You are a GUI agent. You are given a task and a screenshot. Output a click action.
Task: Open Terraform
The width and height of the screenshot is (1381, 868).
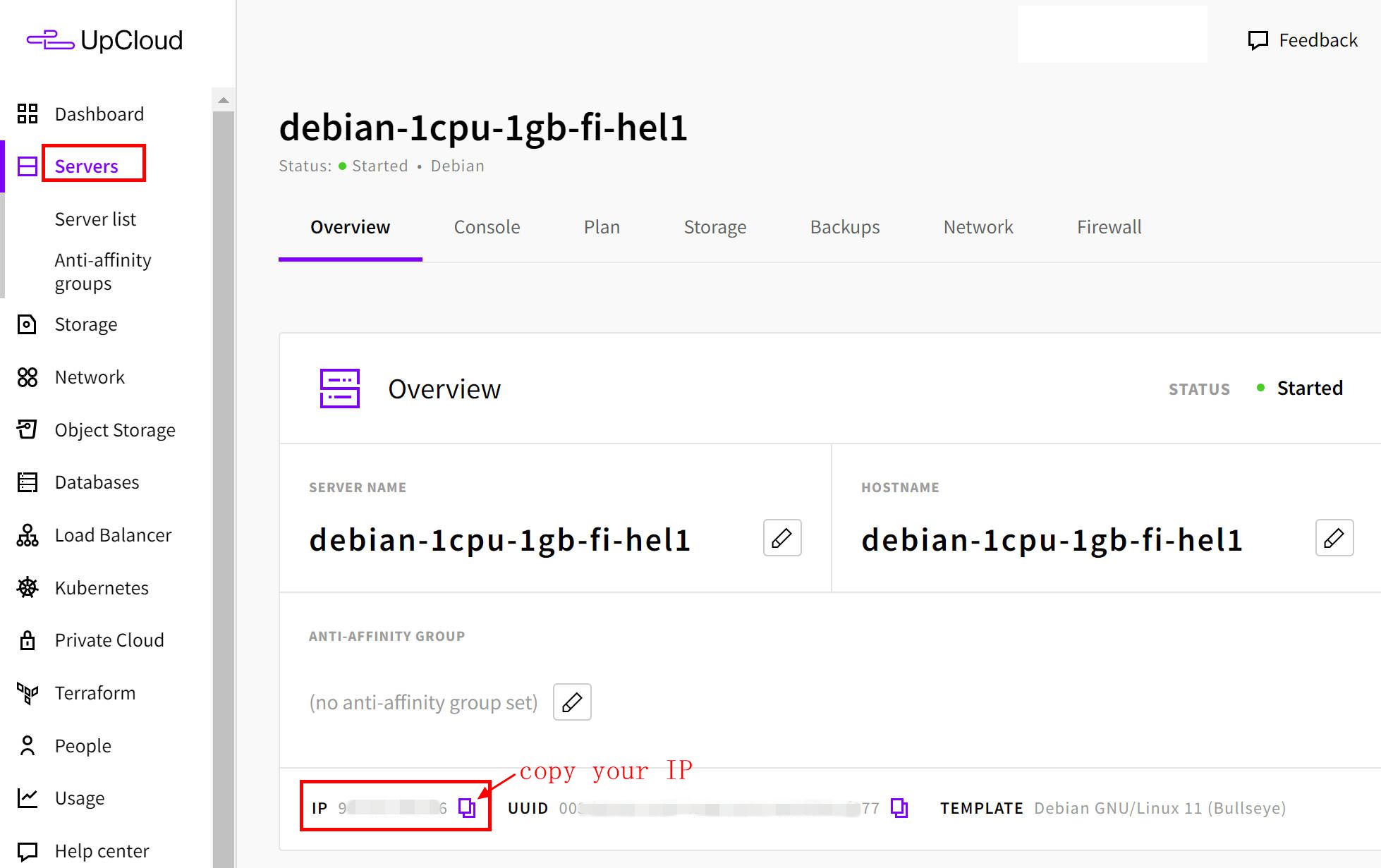coord(95,693)
